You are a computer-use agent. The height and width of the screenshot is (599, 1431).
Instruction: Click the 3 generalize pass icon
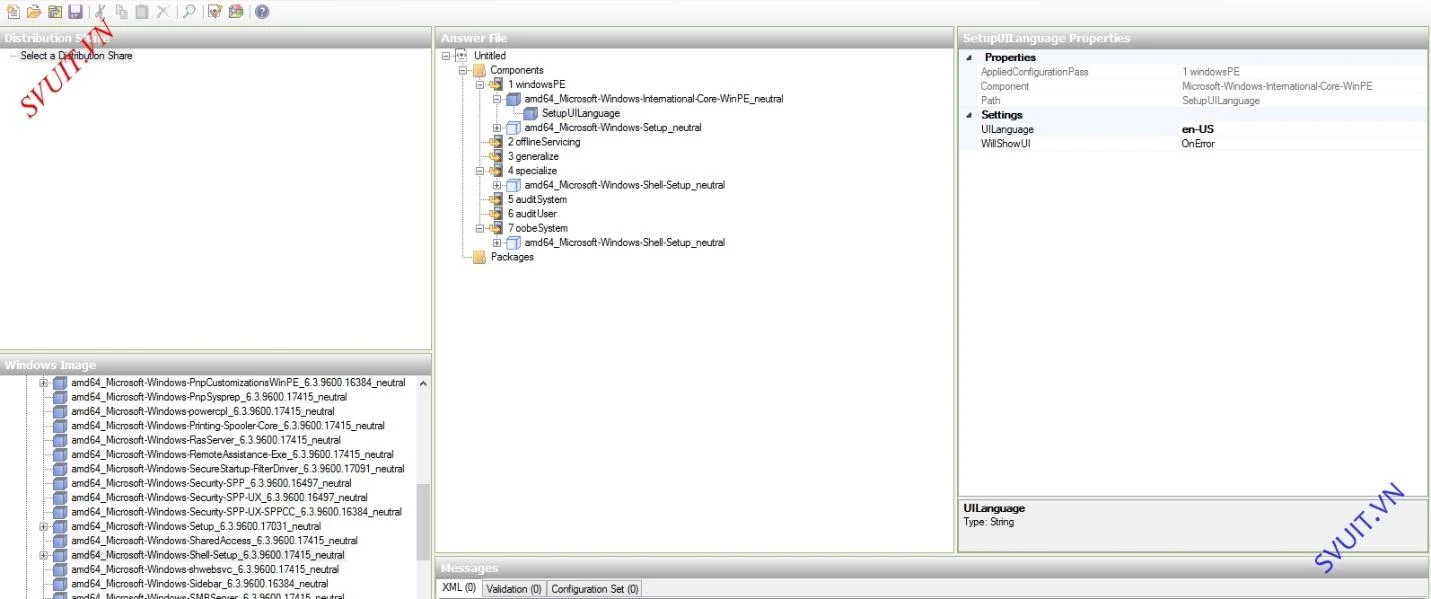click(496, 156)
